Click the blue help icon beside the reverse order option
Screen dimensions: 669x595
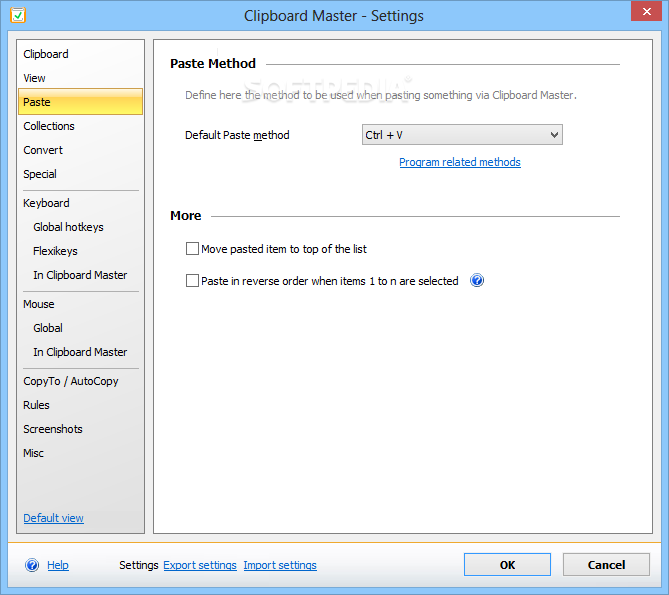pos(477,281)
